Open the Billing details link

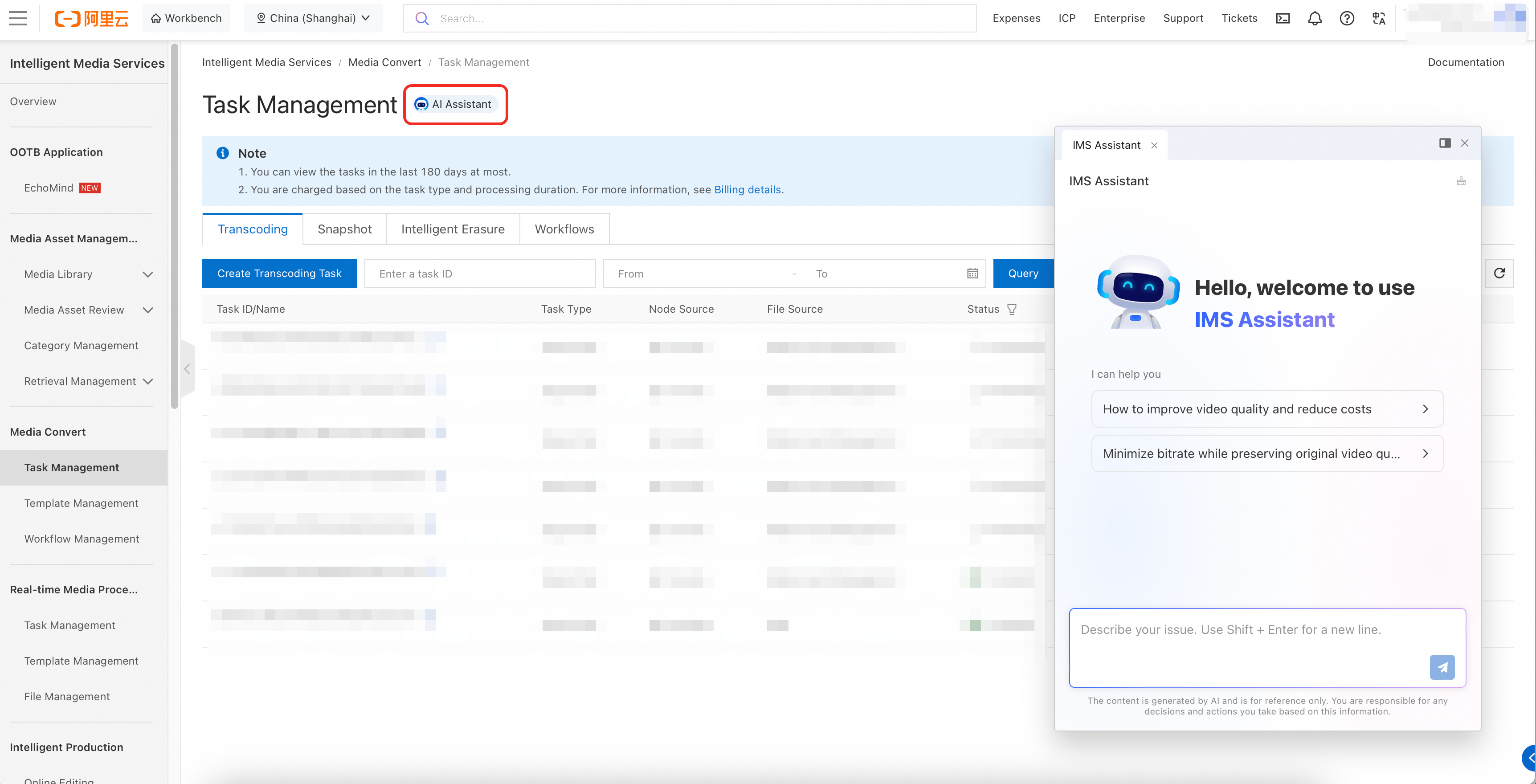click(747, 190)
